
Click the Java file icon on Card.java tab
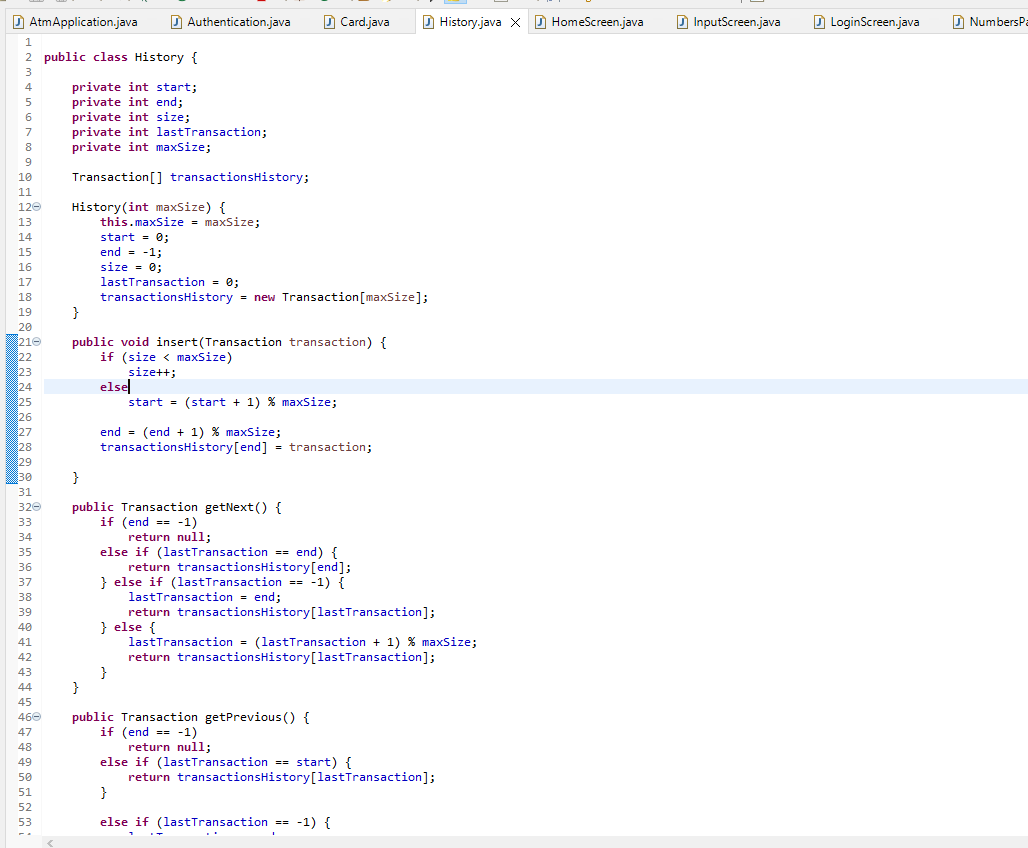tap(331, 20)
